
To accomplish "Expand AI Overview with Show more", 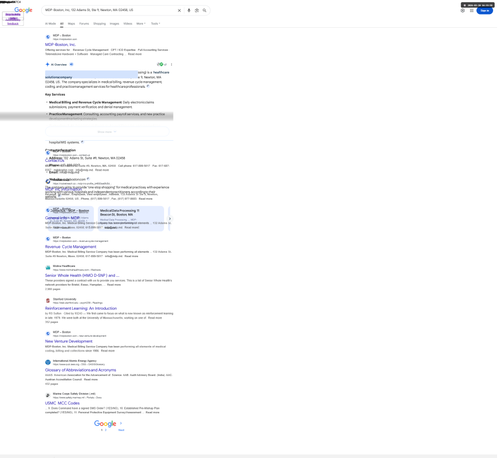I will (x=107, y=132).
